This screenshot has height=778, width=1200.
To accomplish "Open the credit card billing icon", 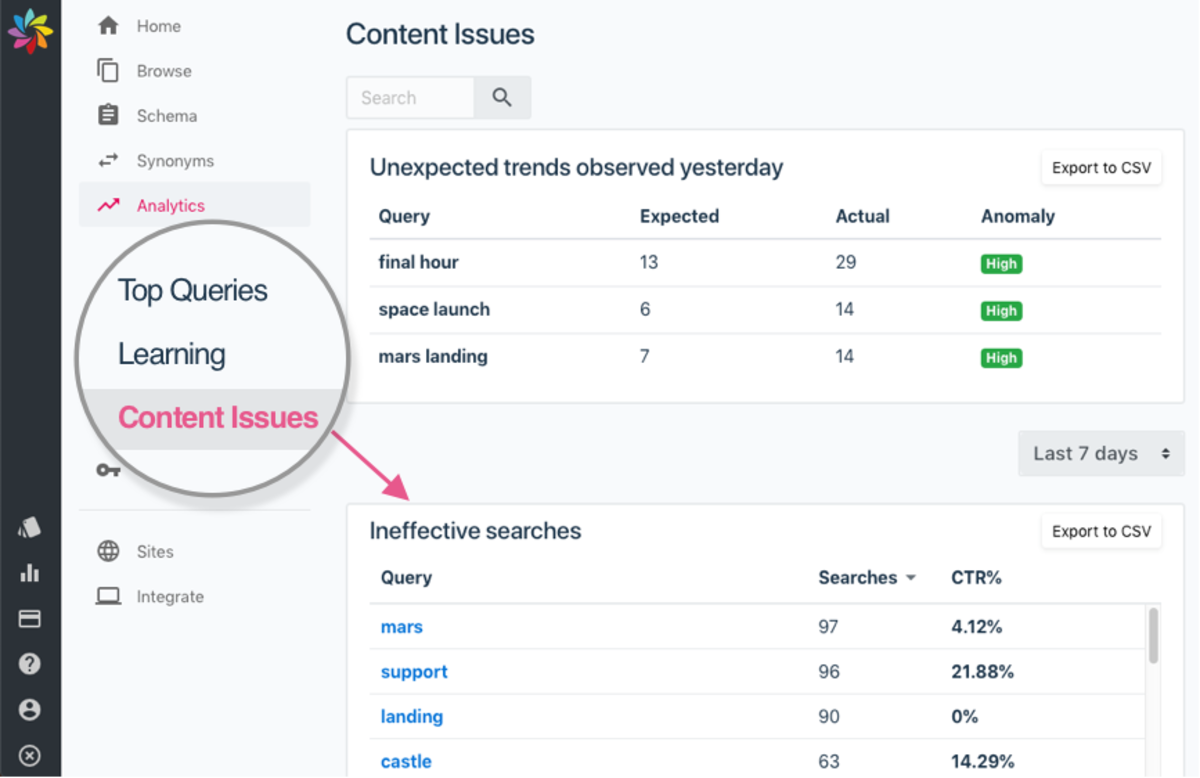I will click(x=30, y=619).
